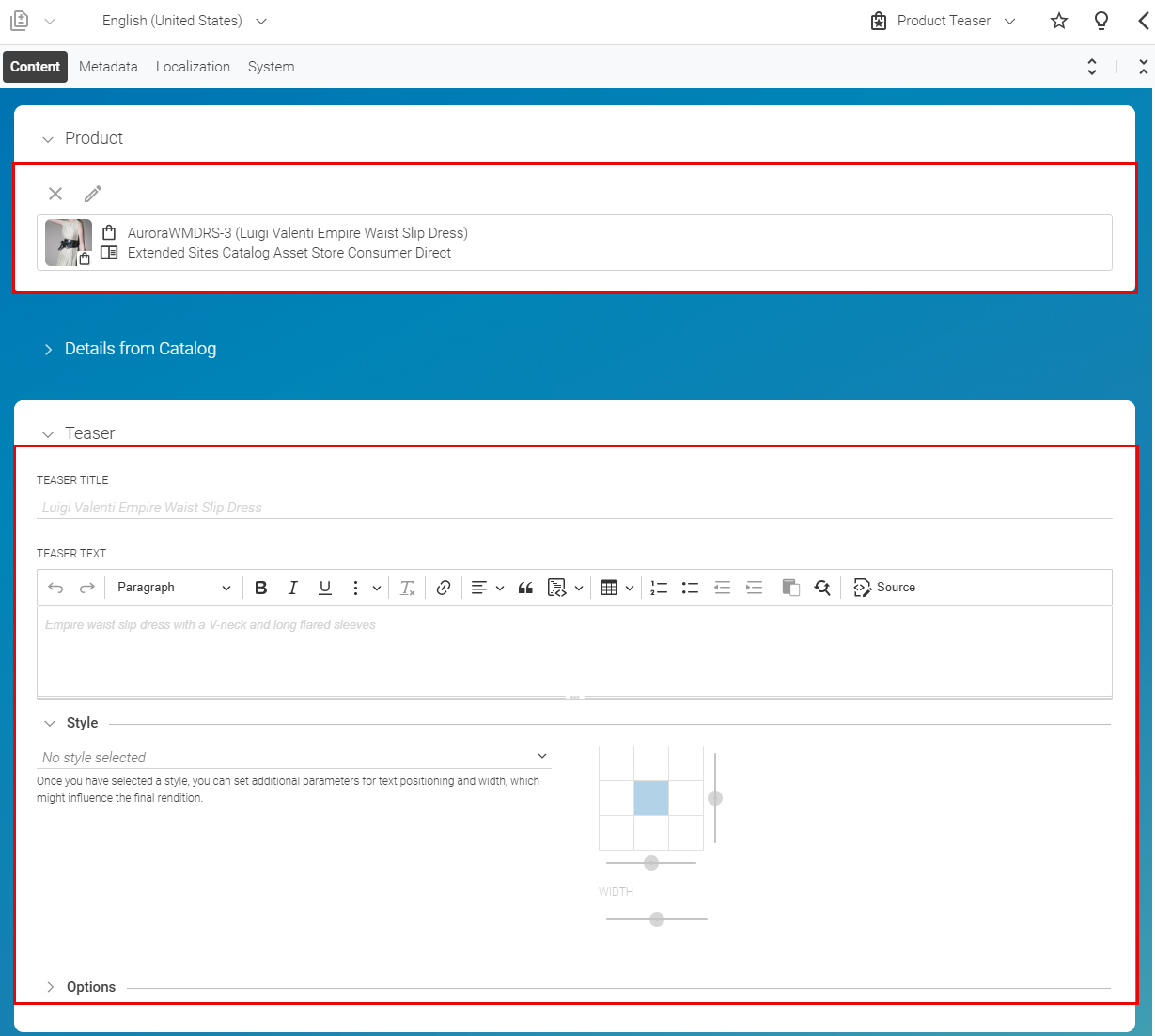1155x1036 pixels.
Task: Insert a bulleted list
Action: [690, 588]
